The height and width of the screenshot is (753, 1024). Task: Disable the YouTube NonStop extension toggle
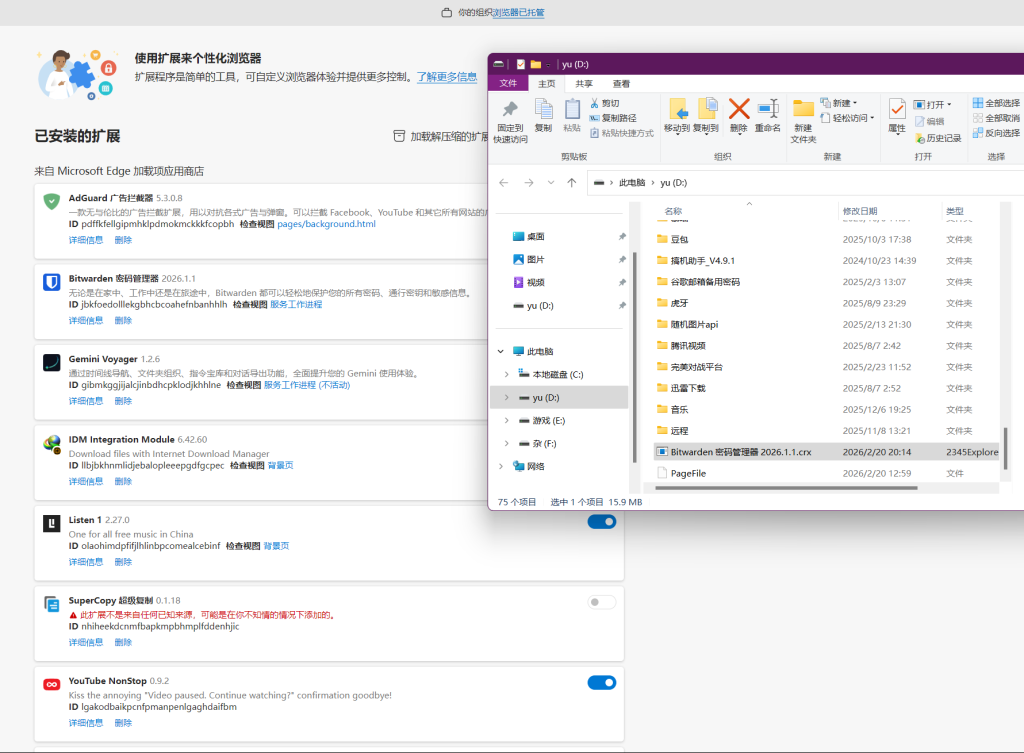[601, 682]
